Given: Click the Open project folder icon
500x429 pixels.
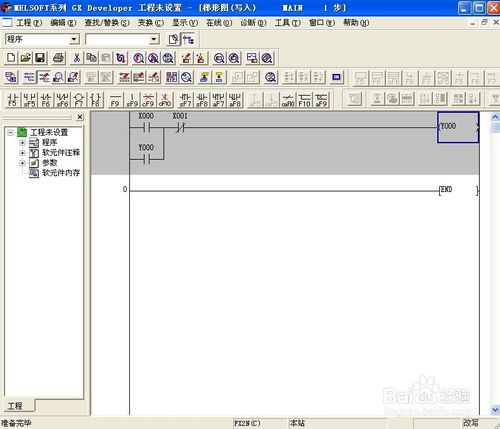Looking at the screenshot, I should pos(26,58).
